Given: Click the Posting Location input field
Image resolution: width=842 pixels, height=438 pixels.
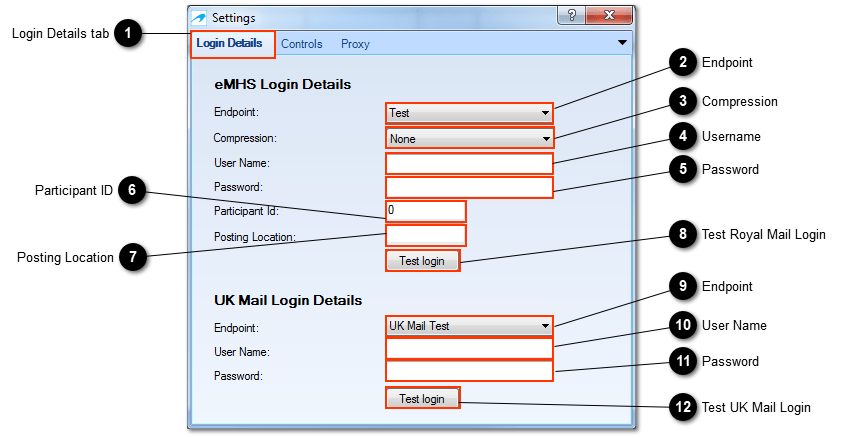Looking at the screenshot, I should 426,236.
